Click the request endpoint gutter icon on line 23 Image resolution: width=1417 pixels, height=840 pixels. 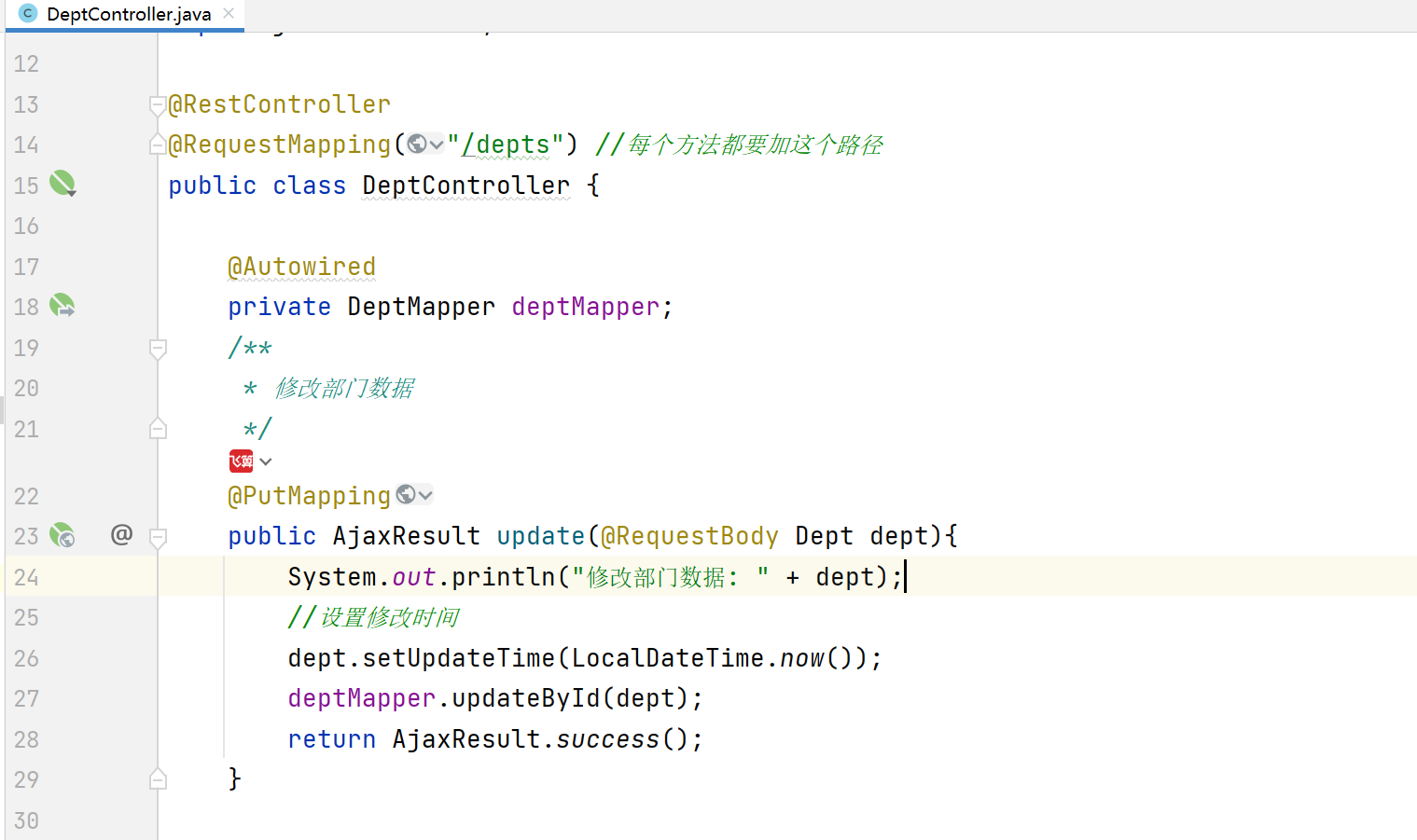tap(63, 535)
